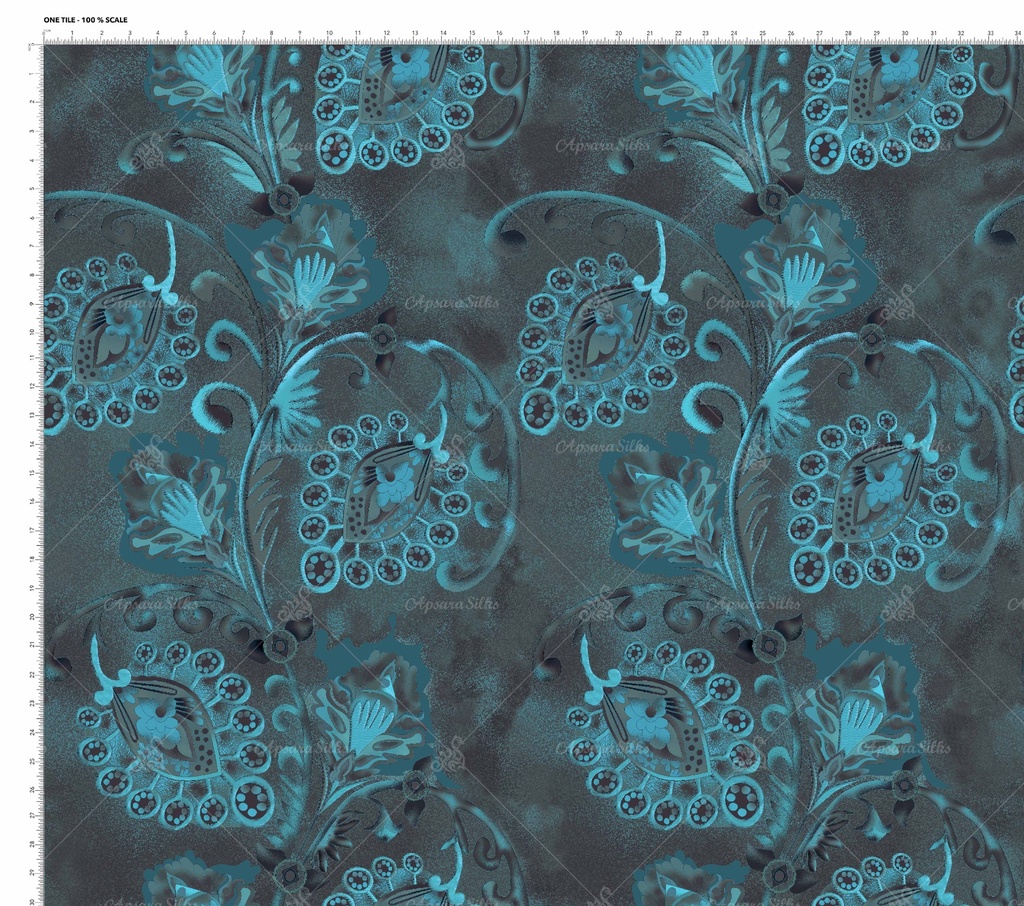Select the 2 mark on the top ruler

point(101,34)
